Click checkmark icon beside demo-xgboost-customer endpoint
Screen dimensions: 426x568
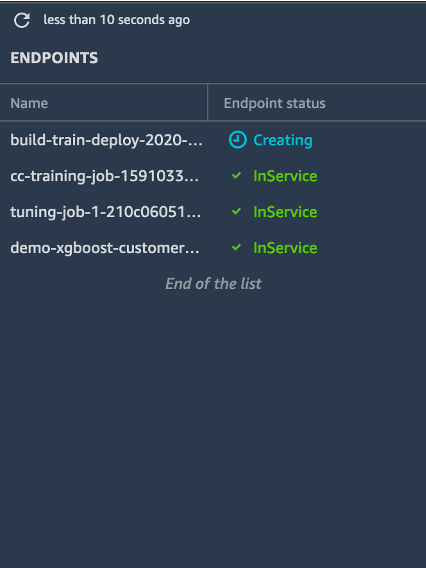237,247
